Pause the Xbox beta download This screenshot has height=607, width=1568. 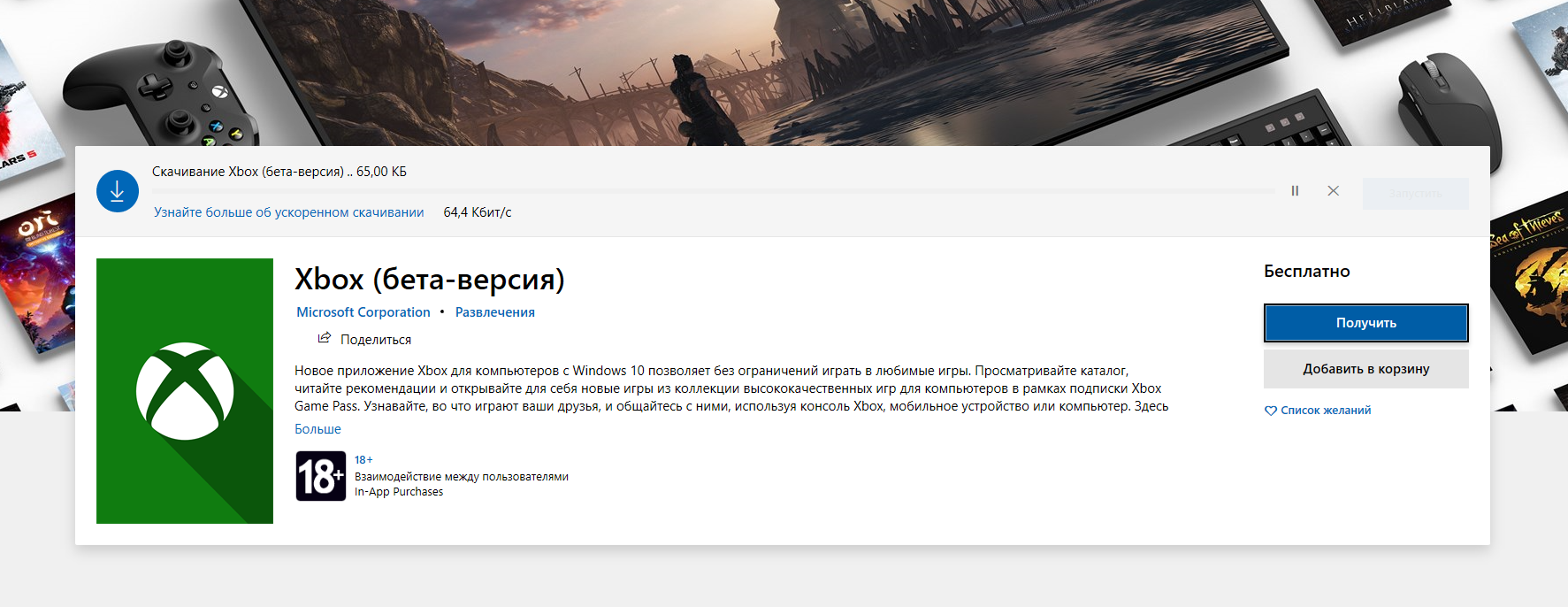pos(1295,191)
